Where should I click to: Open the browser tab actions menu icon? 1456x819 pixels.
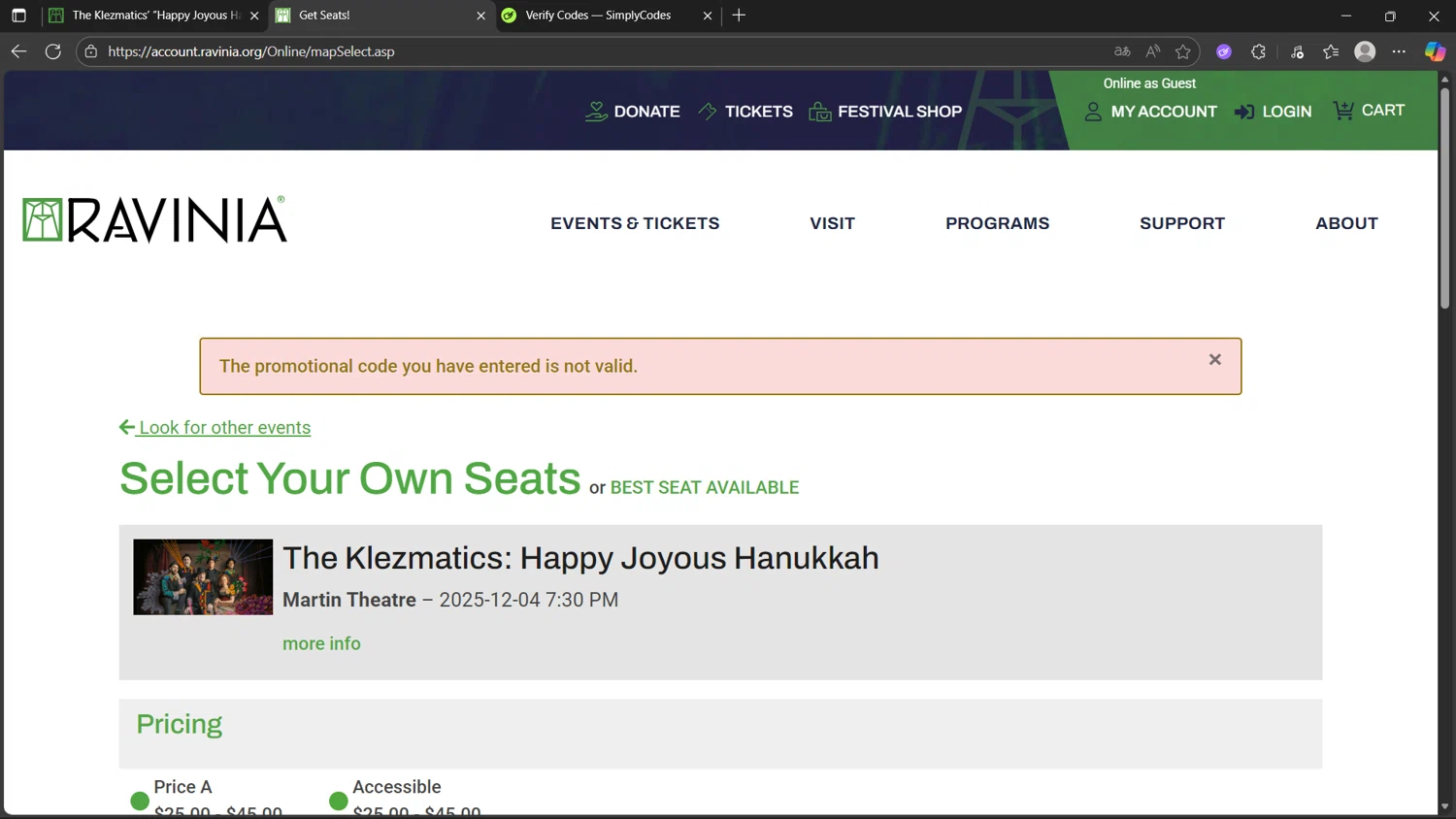pyautogui.click(x=18, y=16)
